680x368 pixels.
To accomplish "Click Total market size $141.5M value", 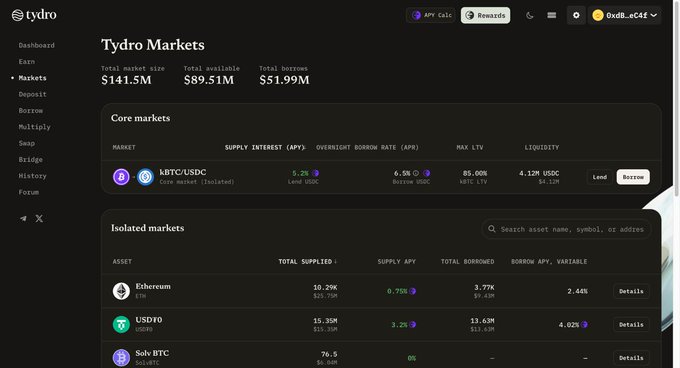I will 126,80.
